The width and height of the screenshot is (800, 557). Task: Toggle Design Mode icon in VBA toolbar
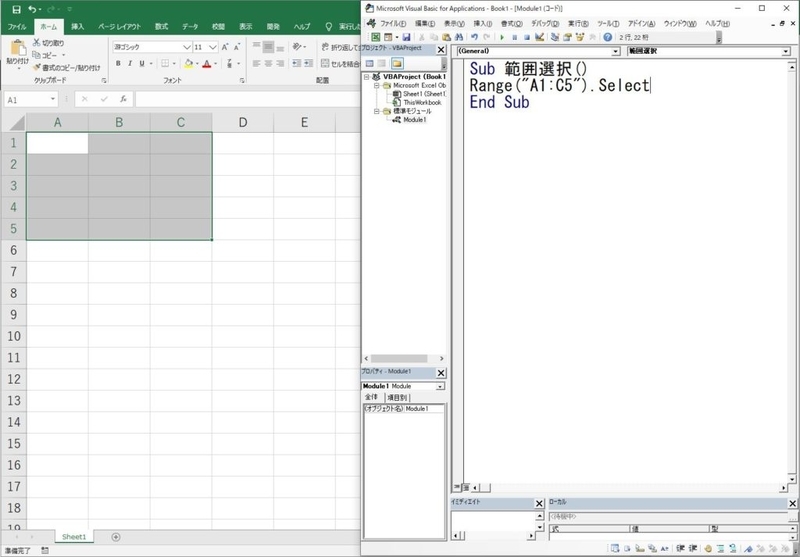(539, 37)
